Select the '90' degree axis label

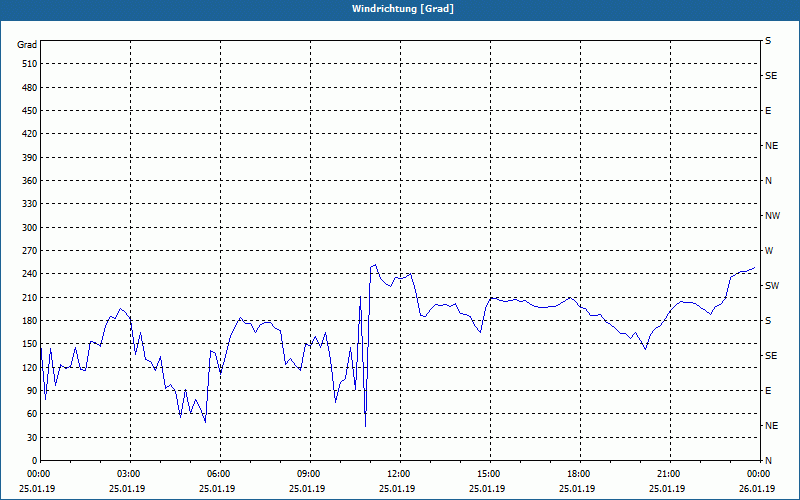coord(32,391)
